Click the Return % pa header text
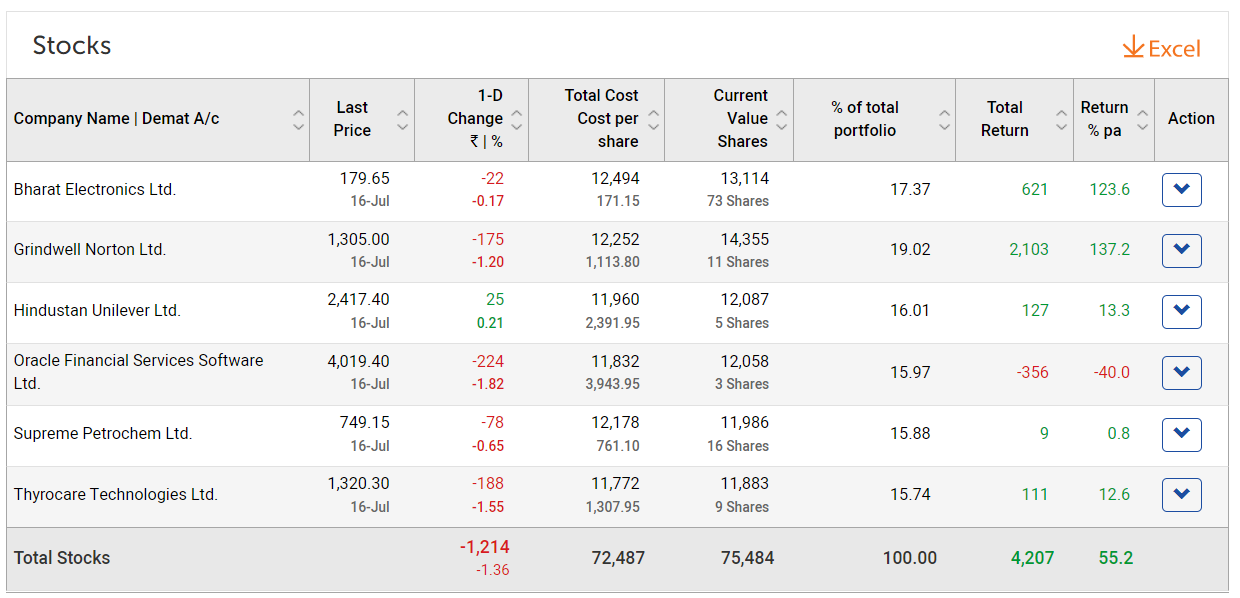 point(1105,119)
